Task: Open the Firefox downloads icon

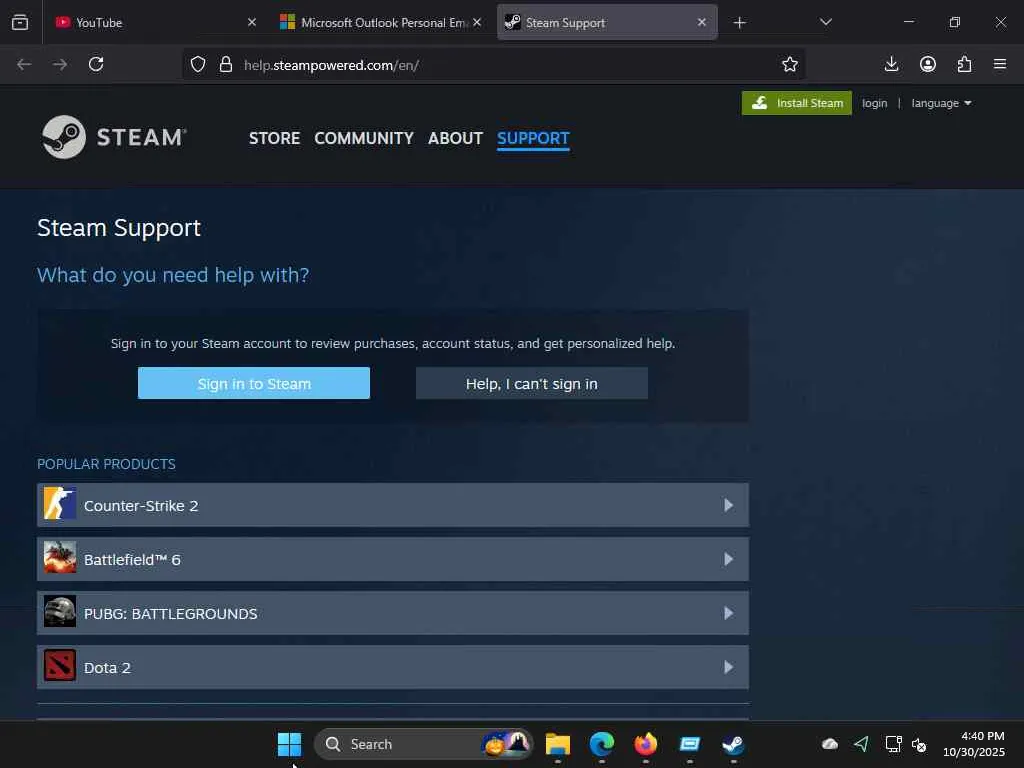Action: coord(891,64)
